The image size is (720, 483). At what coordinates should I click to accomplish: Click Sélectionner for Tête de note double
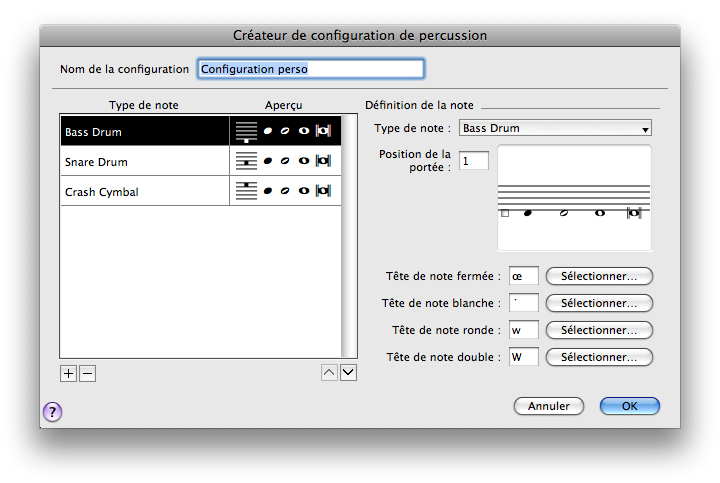click(599, 357)
